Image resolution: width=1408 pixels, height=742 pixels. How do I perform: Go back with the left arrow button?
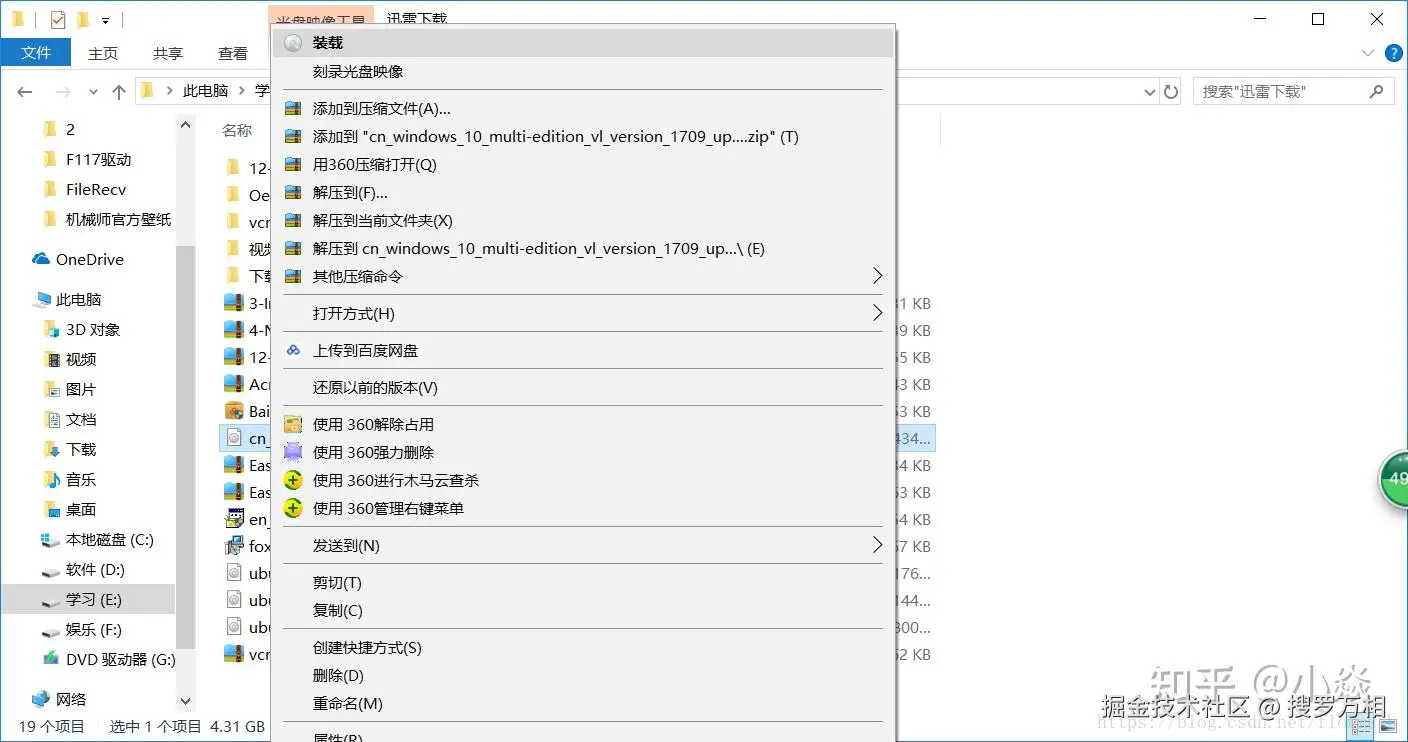click(x=25, y=91)
